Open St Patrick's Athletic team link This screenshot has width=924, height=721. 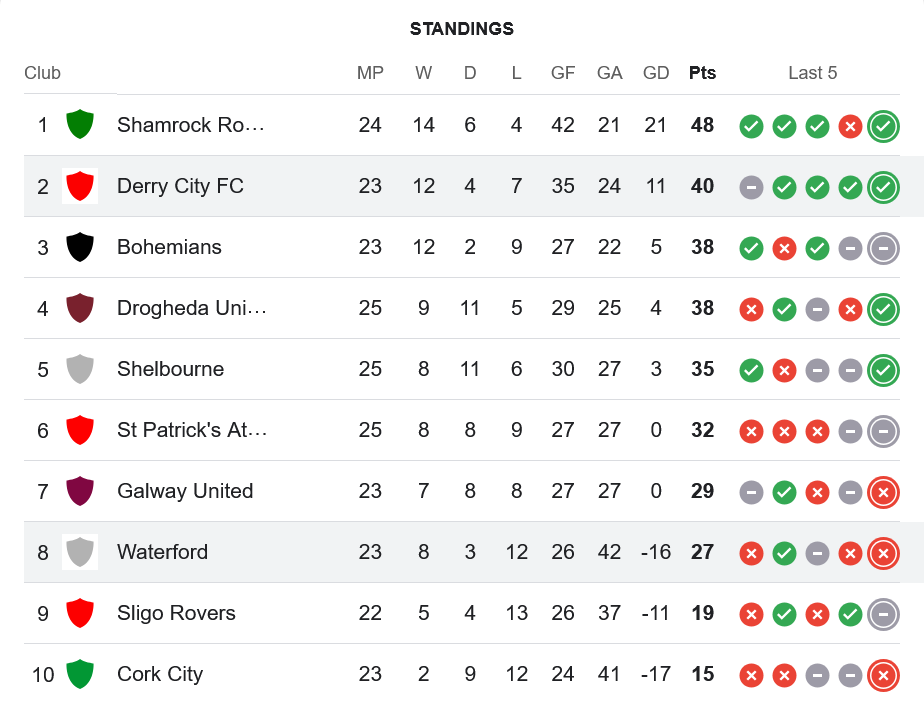point(191,430)
